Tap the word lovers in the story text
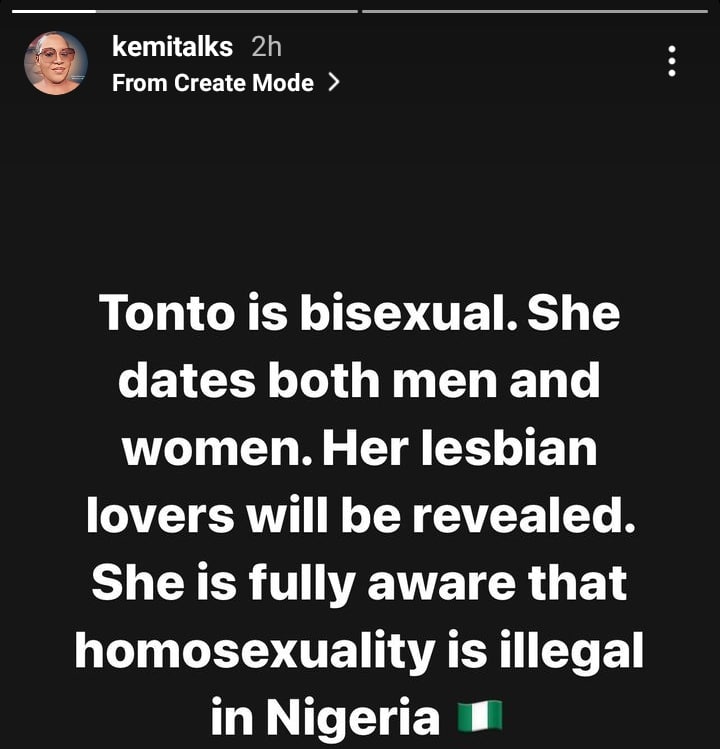The height and width of the screenshot is (749, 720). pyautogui.click(x=160, y=516)
